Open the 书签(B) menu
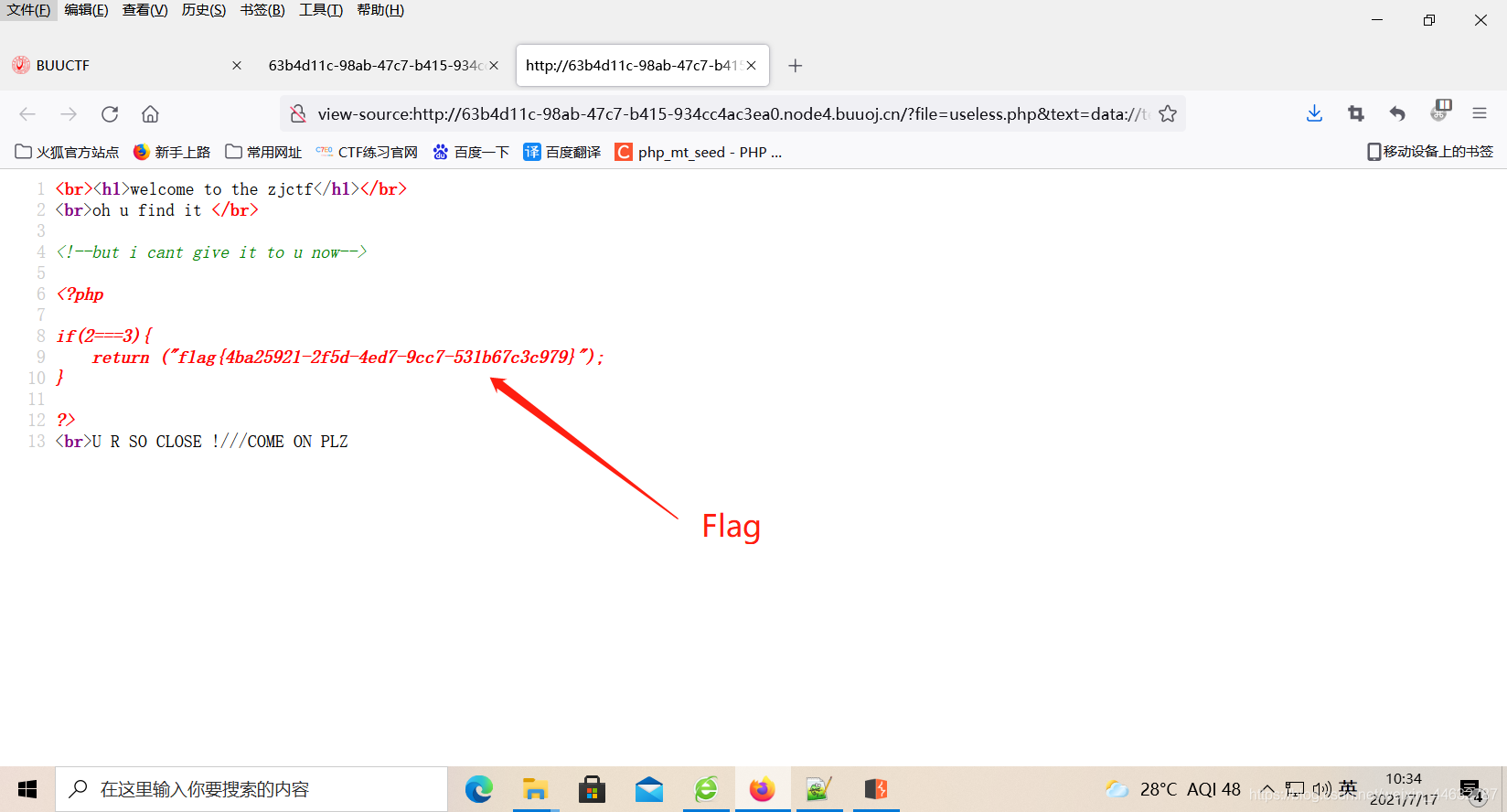The width and height of the screenshot is (1507, 812). [x=262, y=10]
